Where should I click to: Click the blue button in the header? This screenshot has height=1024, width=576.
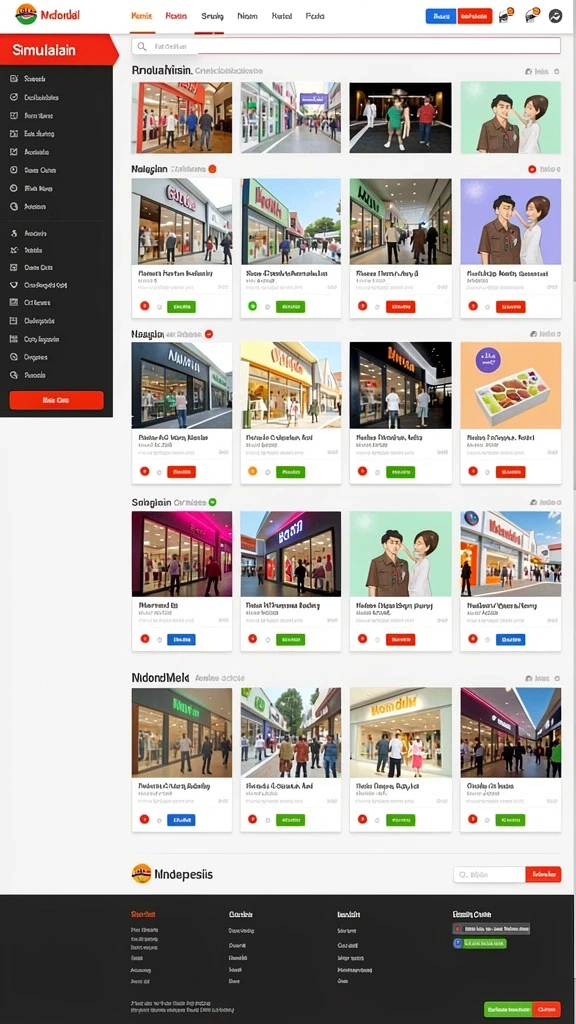(441, 16)
